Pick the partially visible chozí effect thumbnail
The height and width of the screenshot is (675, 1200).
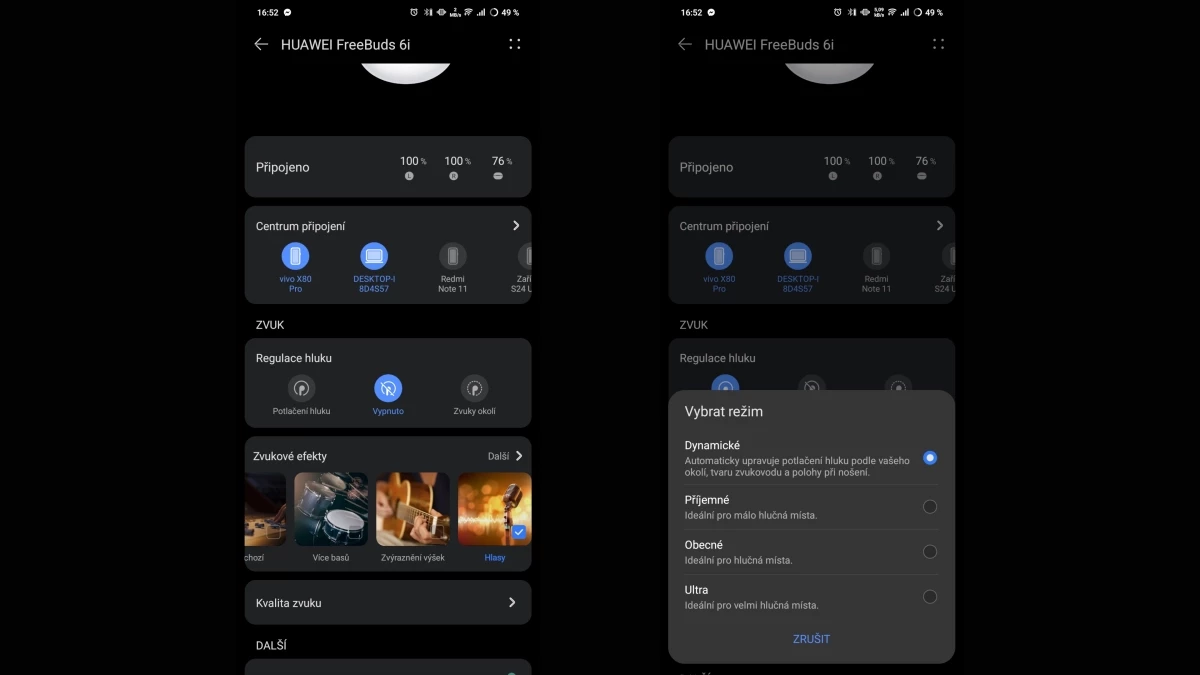click(265, 509)
